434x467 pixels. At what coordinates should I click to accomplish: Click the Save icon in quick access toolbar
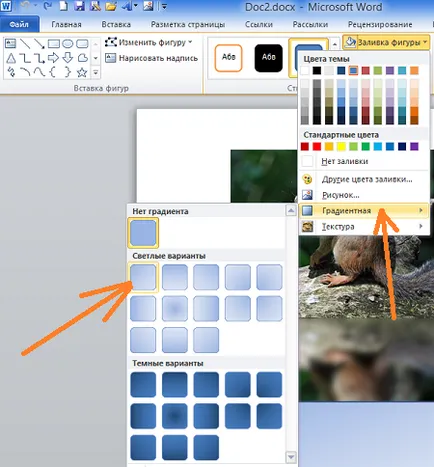click(79, 6)
